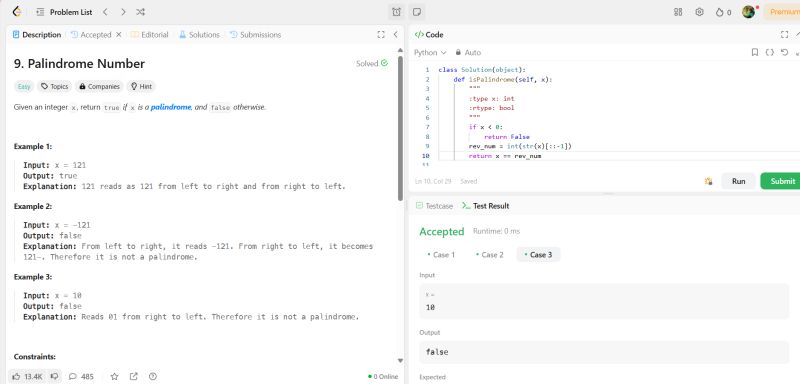
Task: Click the editor bookmark icon
Action: 755,53
